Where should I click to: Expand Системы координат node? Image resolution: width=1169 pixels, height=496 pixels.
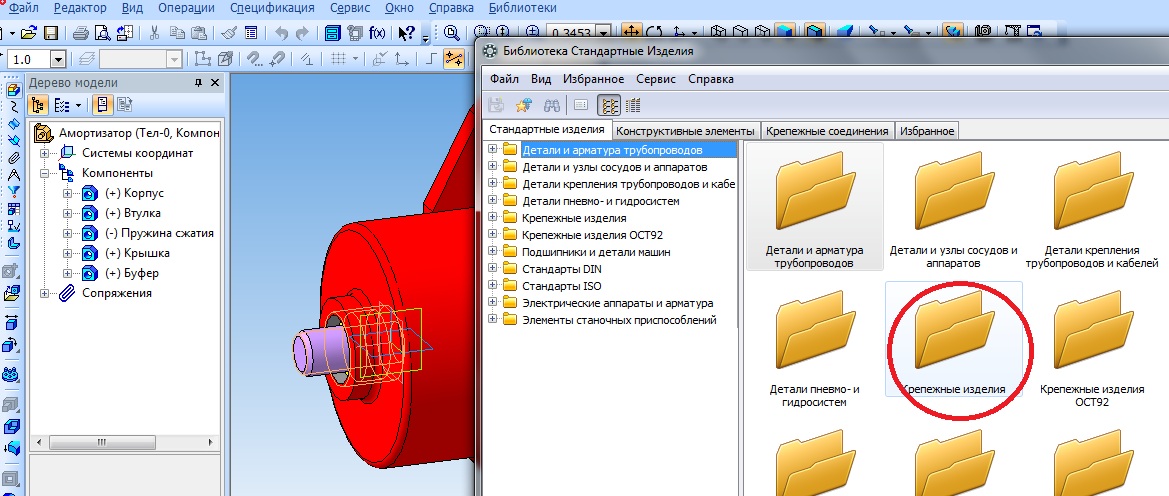click(x=45, y=153)
